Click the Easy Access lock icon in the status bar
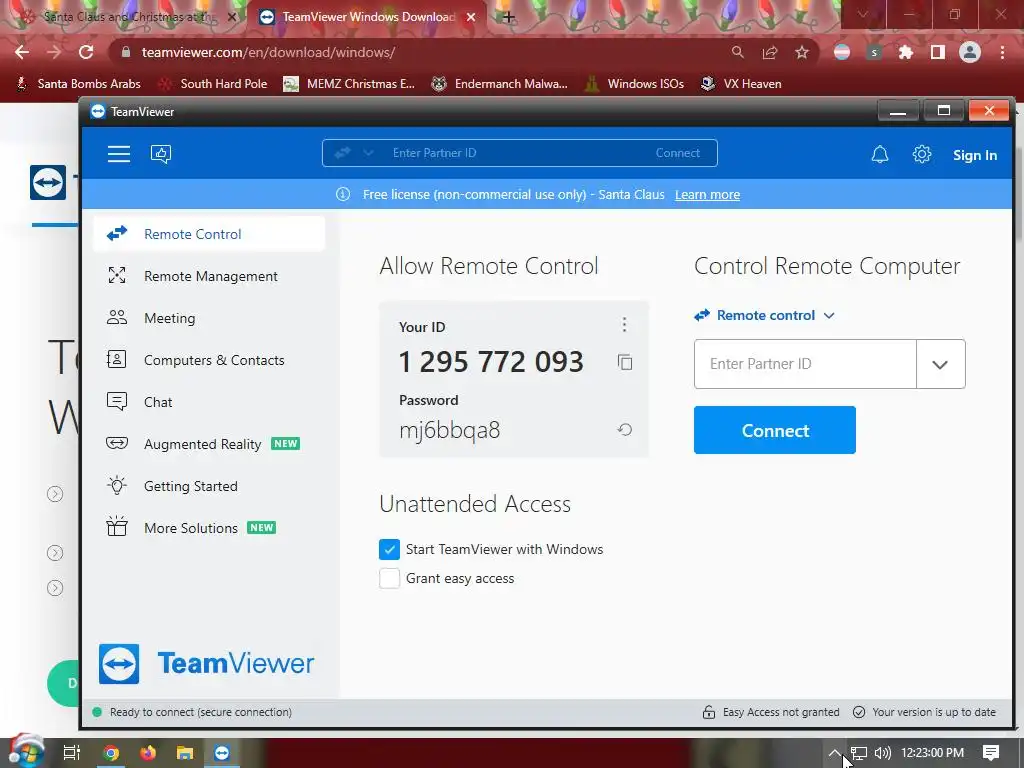This screenshot has width=1024, height=768. point(709,712)
